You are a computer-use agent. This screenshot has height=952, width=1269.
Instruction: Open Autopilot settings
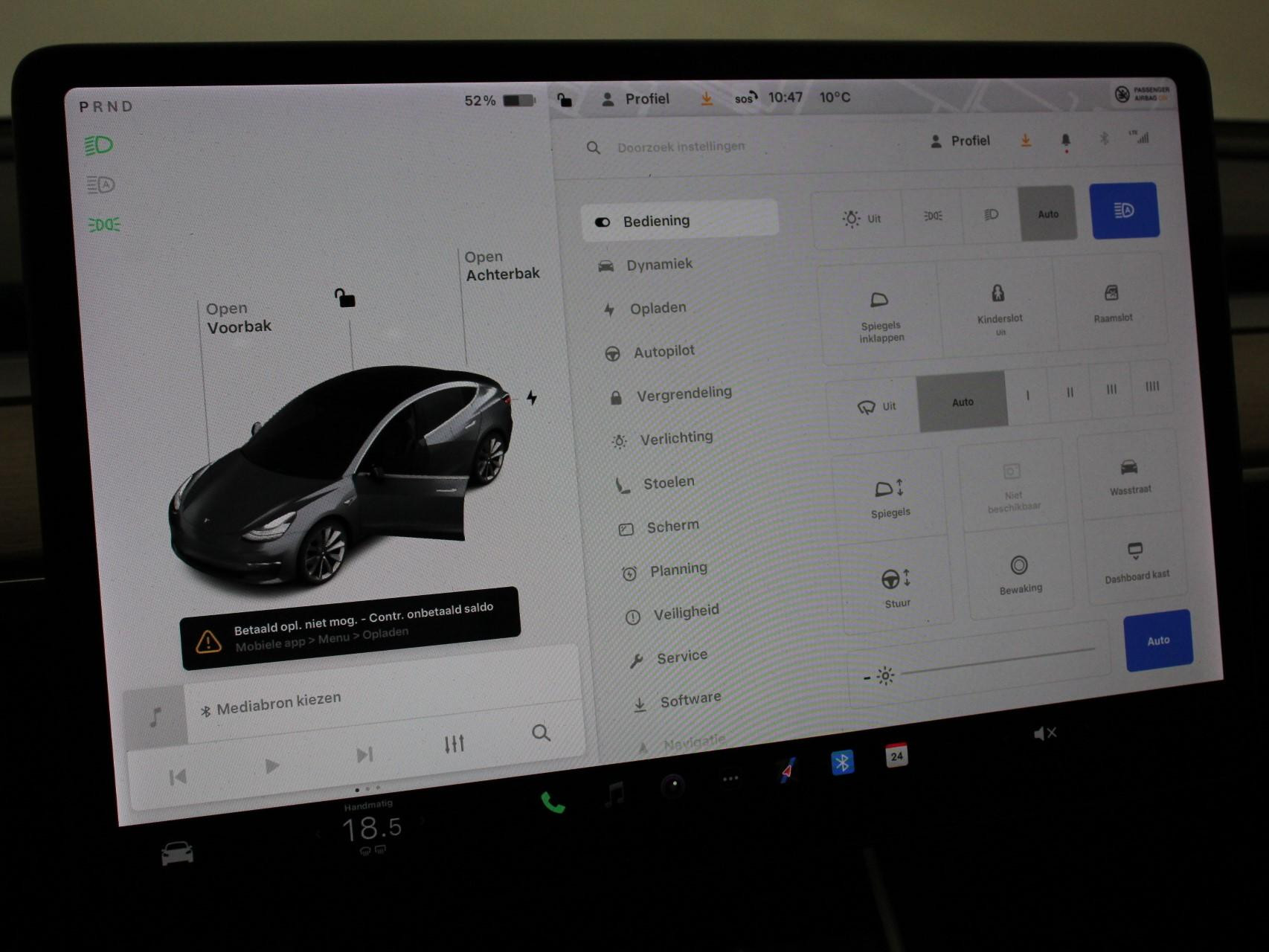point(650,352)
